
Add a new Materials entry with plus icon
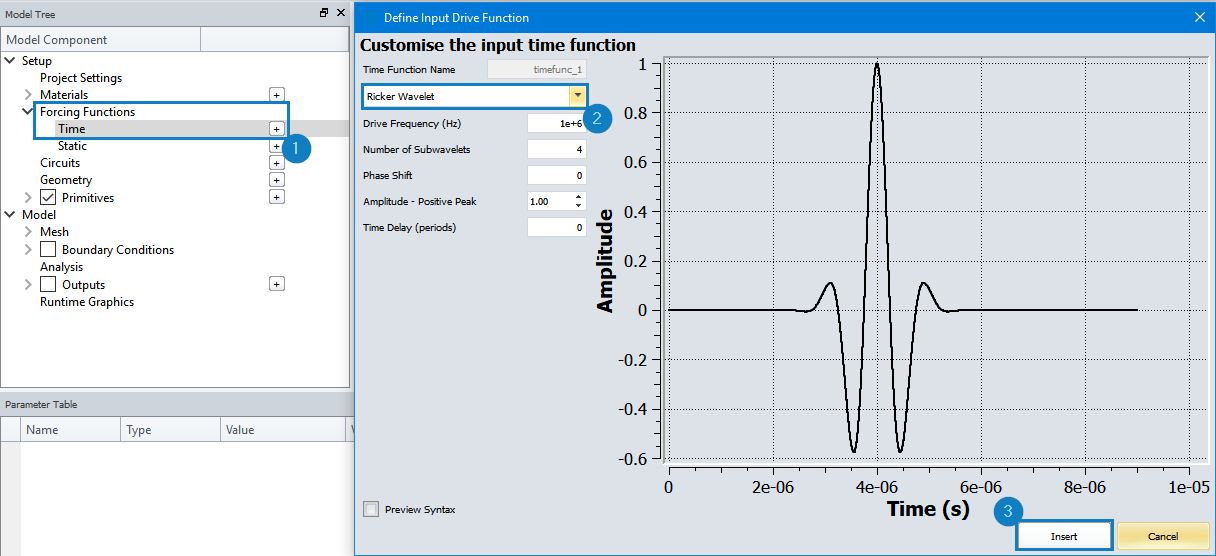[x=276, y=94]
